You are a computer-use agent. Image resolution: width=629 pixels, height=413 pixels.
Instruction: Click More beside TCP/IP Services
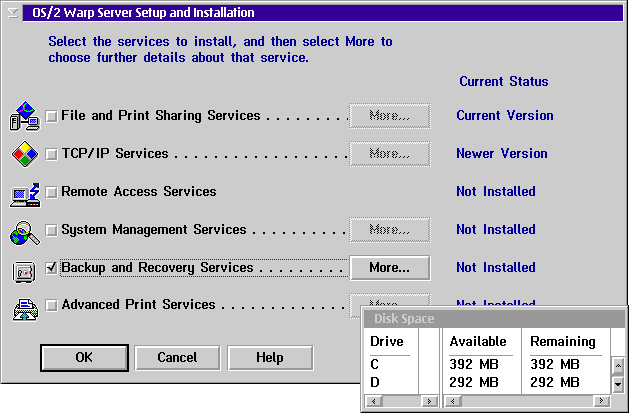pyautogui.click(x=390, y=154)
